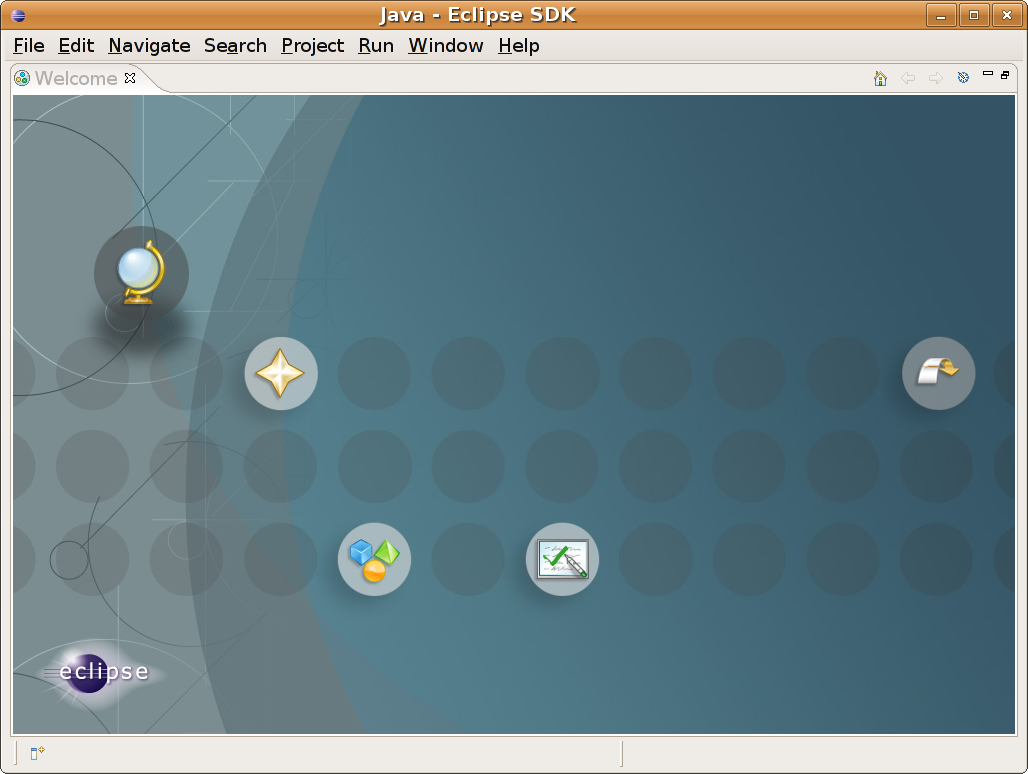
Task: Click the Customize page icon
Action: click(x=963, y=78)
